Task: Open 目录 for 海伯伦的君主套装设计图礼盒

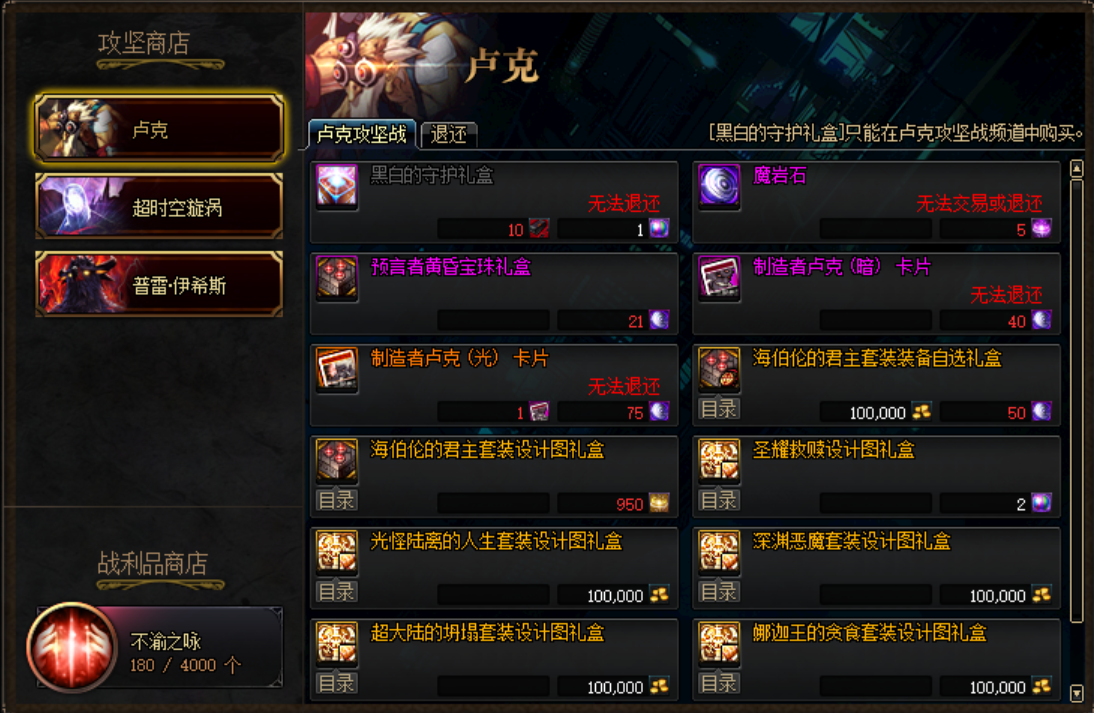Action: coord(336,500)
